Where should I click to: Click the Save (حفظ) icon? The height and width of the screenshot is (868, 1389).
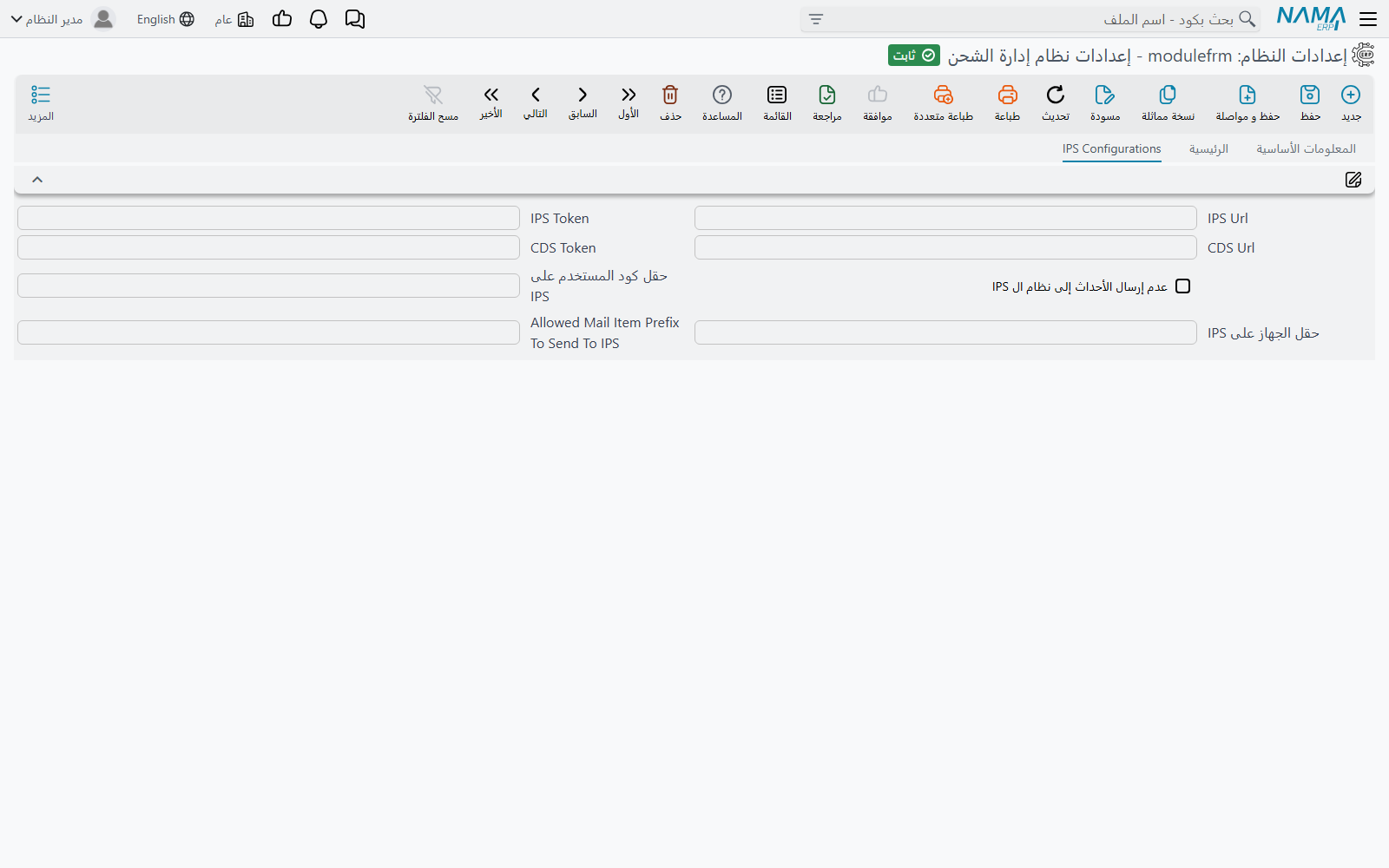1310,95
